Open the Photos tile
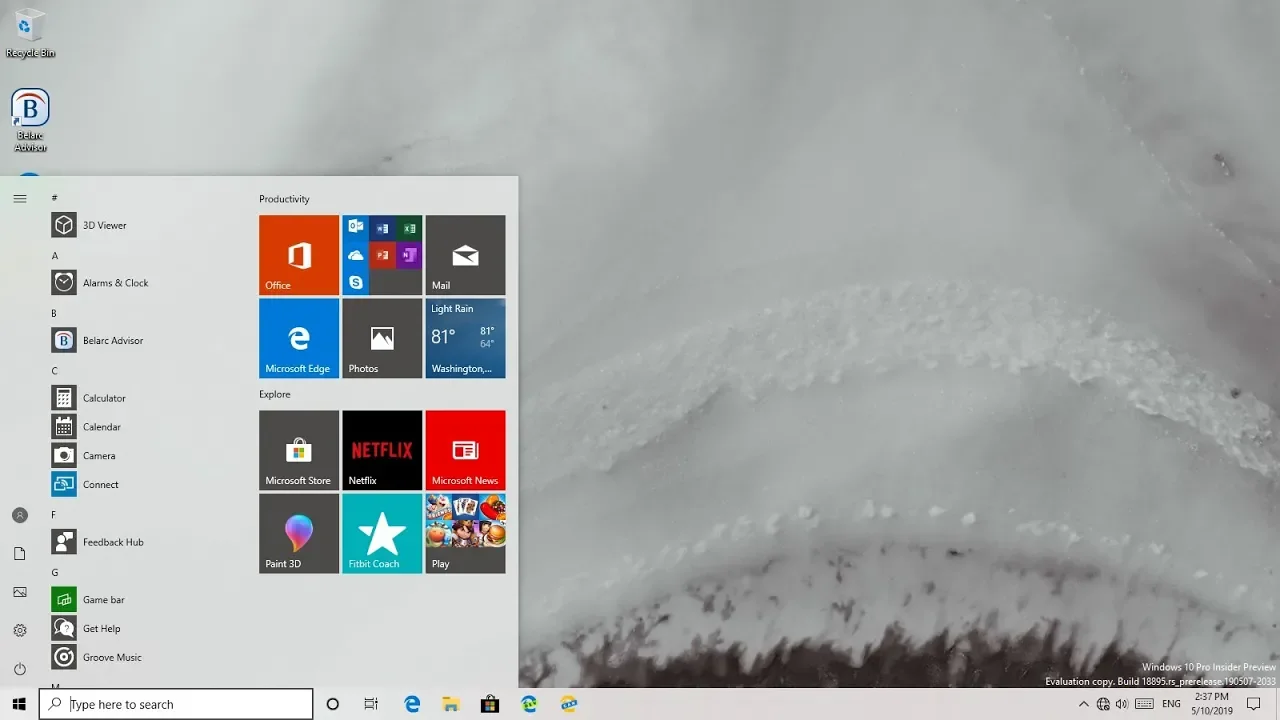Viewport: 1280px width, 720px height. pos(382,338)
